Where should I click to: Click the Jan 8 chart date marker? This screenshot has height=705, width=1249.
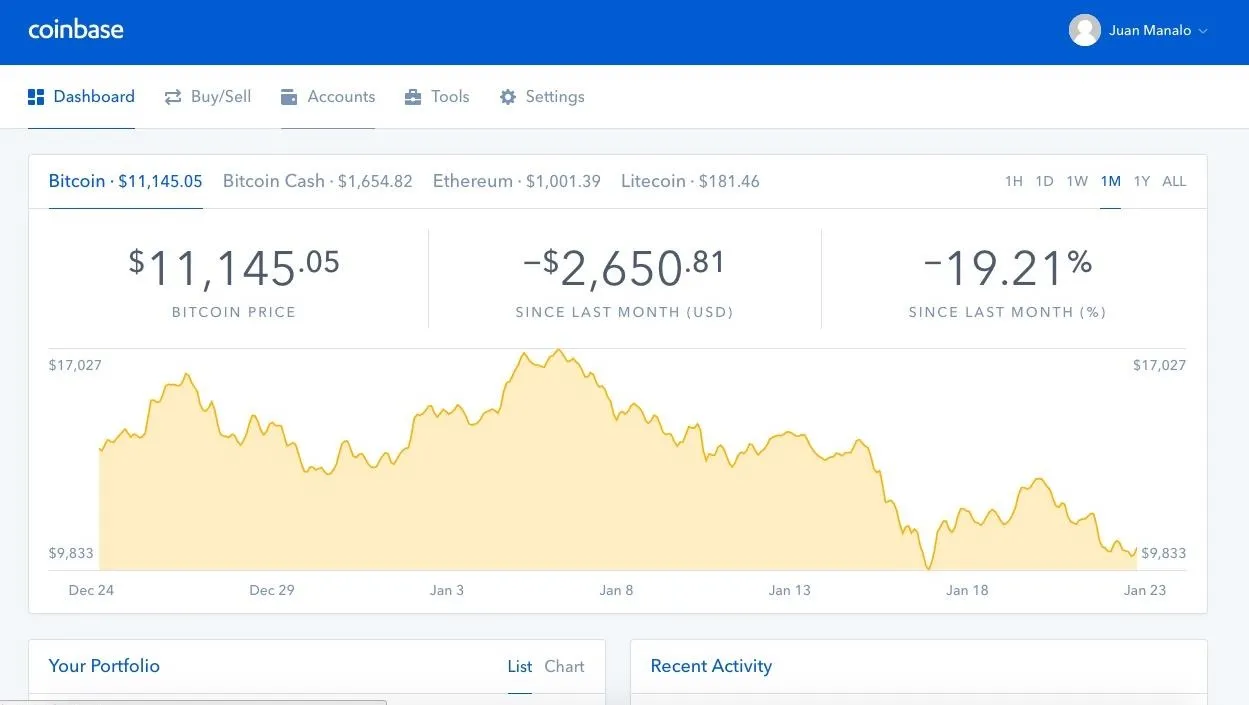616,590
